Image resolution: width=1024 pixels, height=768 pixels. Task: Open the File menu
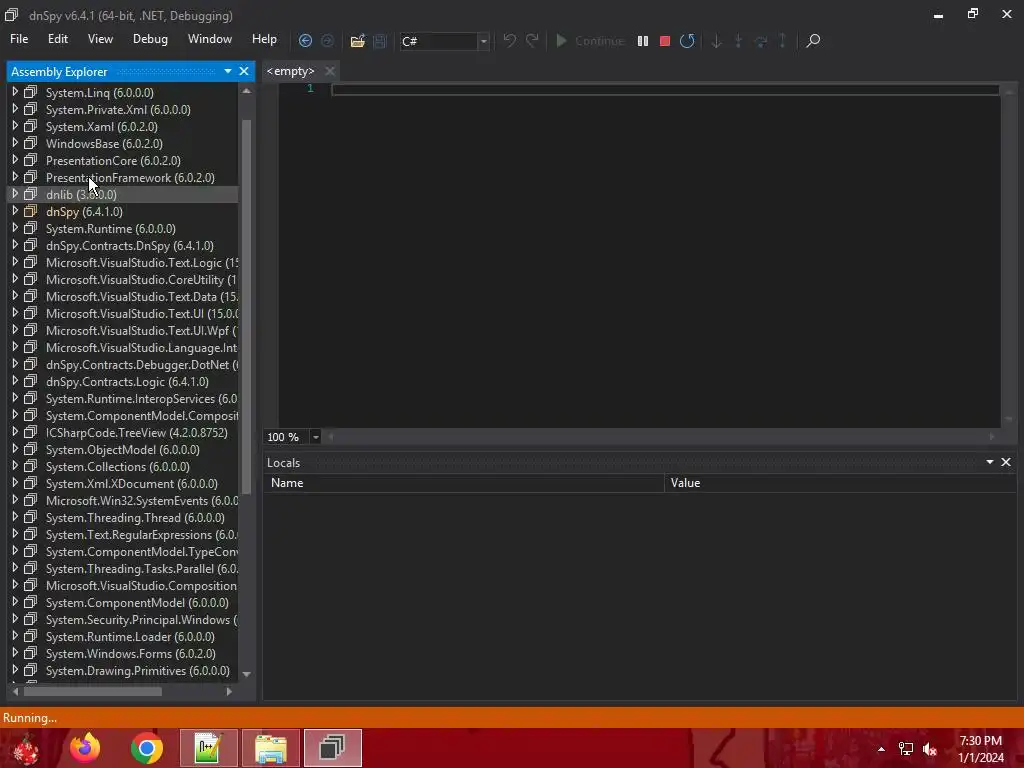pos(19,39)
